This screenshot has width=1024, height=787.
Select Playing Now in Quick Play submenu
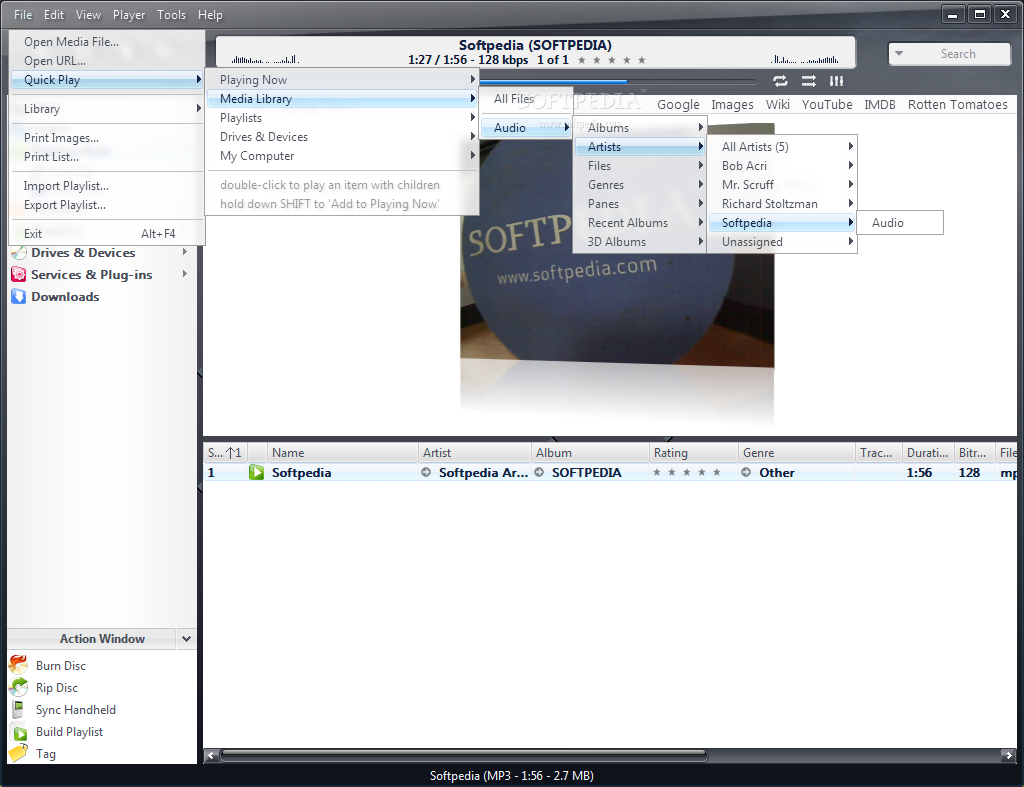[x=343, y=80]
